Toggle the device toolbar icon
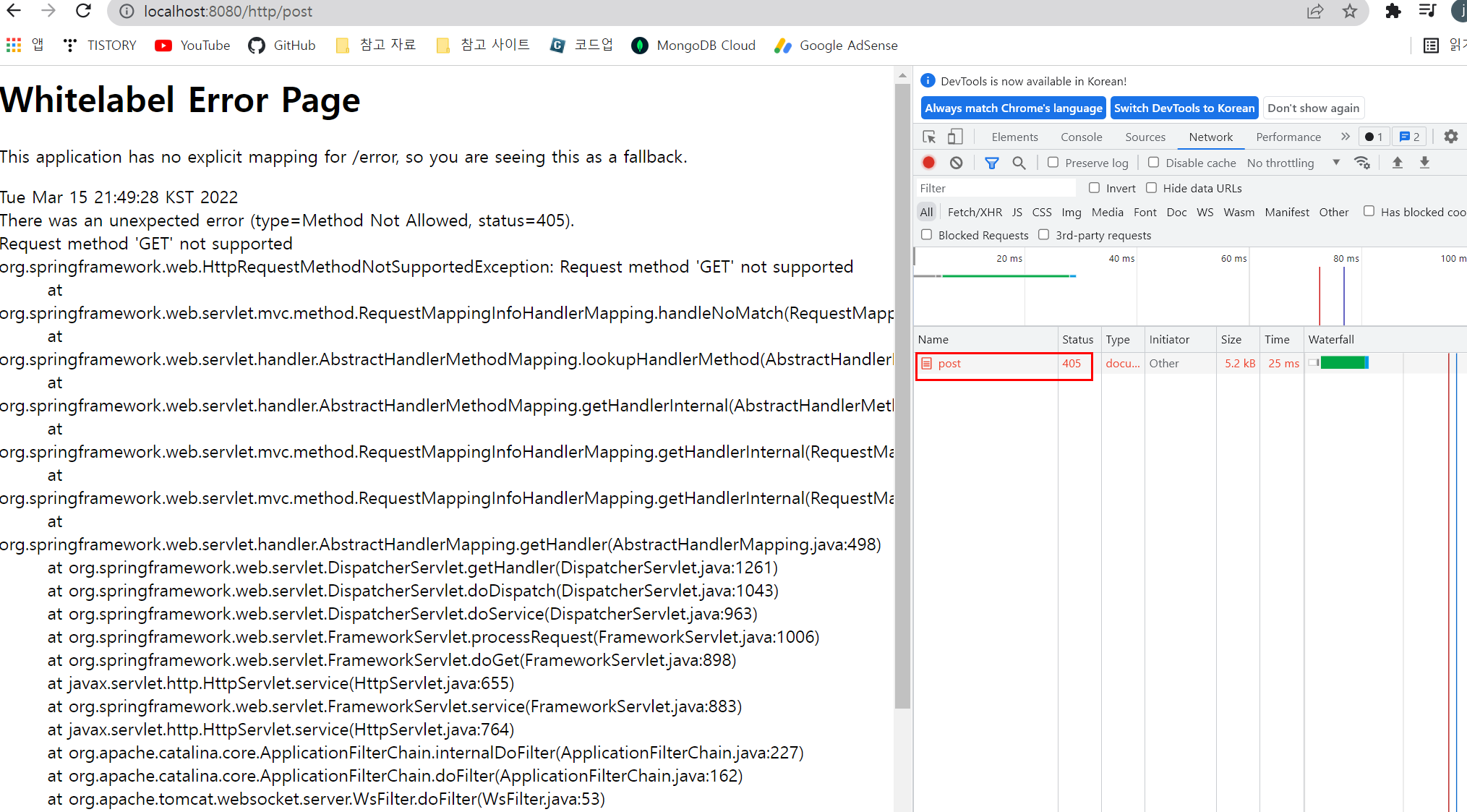 coord(955,137)
